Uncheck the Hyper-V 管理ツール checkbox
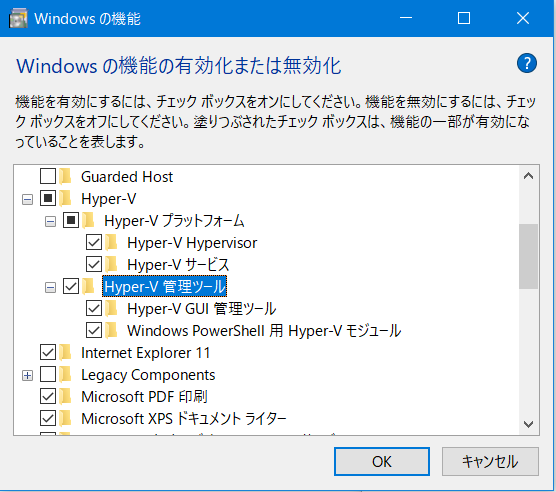Screen dimensions: 556x492 [71, 286]
